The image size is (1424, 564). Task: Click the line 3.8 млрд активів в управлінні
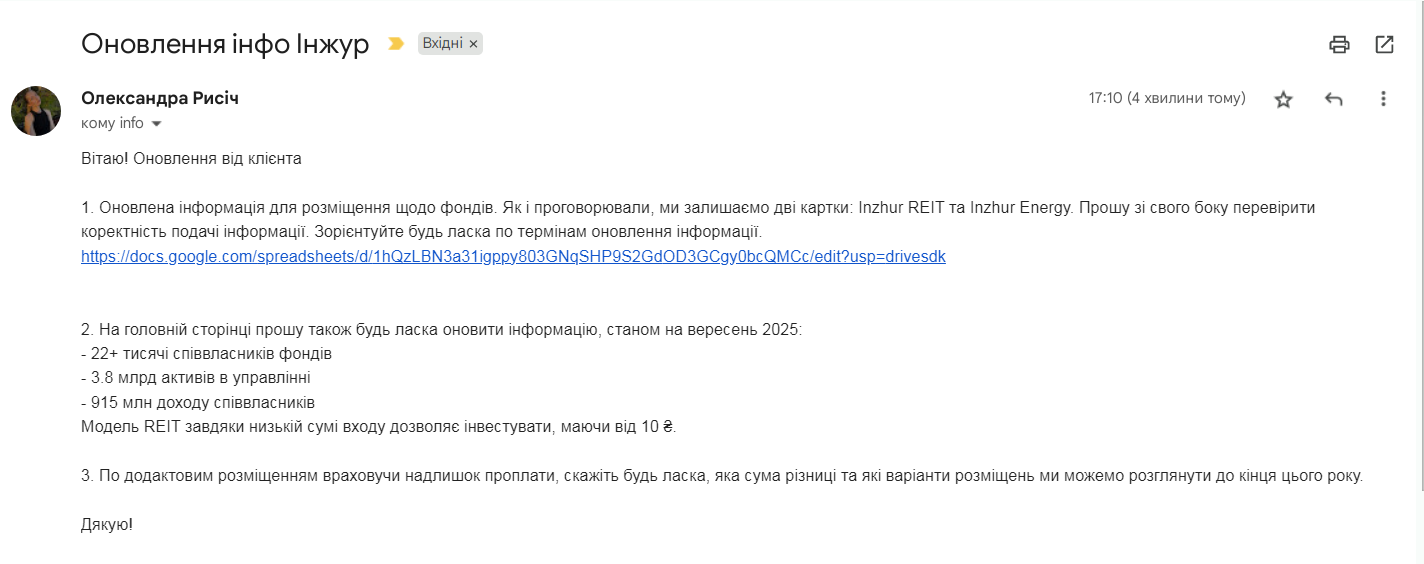click(x=196, y=378)
